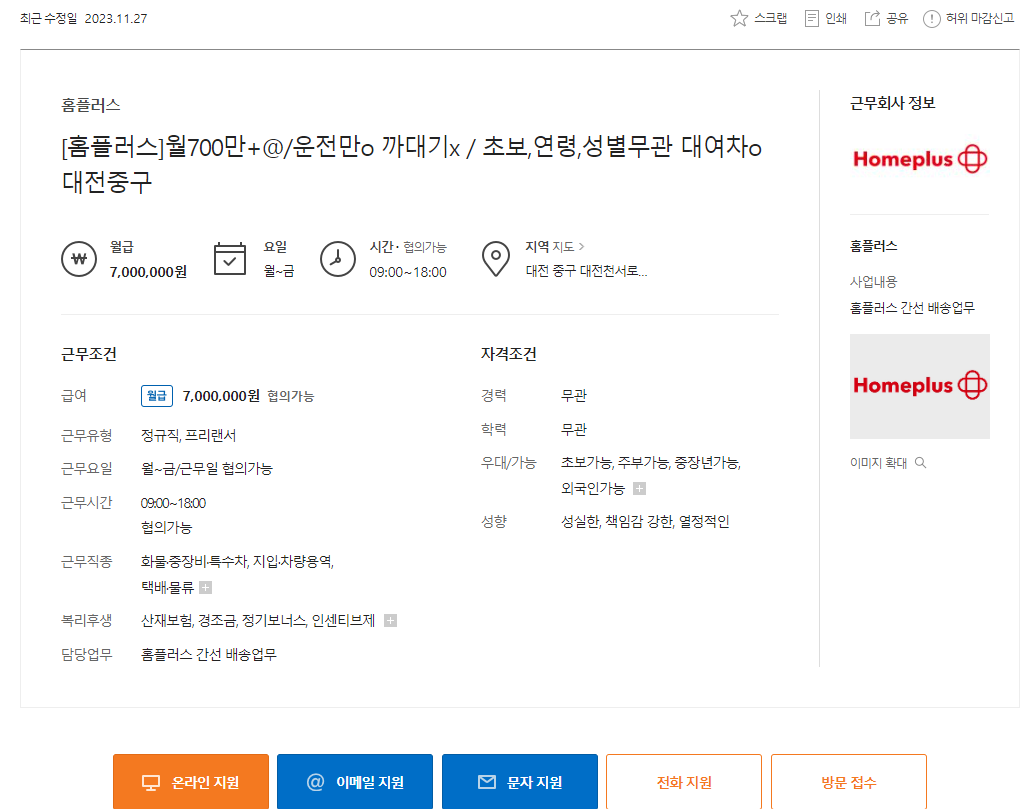
Task: Click the print icon
Action: click(812, 18)
